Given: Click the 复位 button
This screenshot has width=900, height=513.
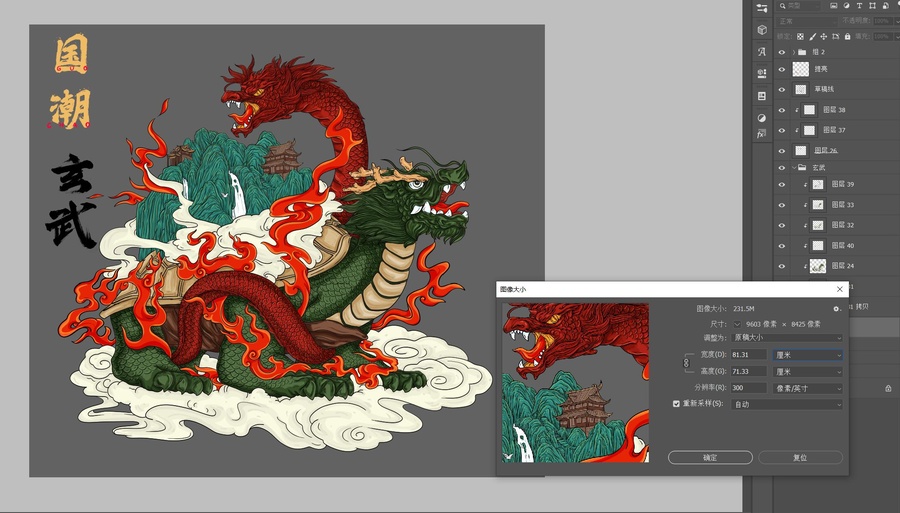Looking at the screenshot, I should (x=800, y=457).
